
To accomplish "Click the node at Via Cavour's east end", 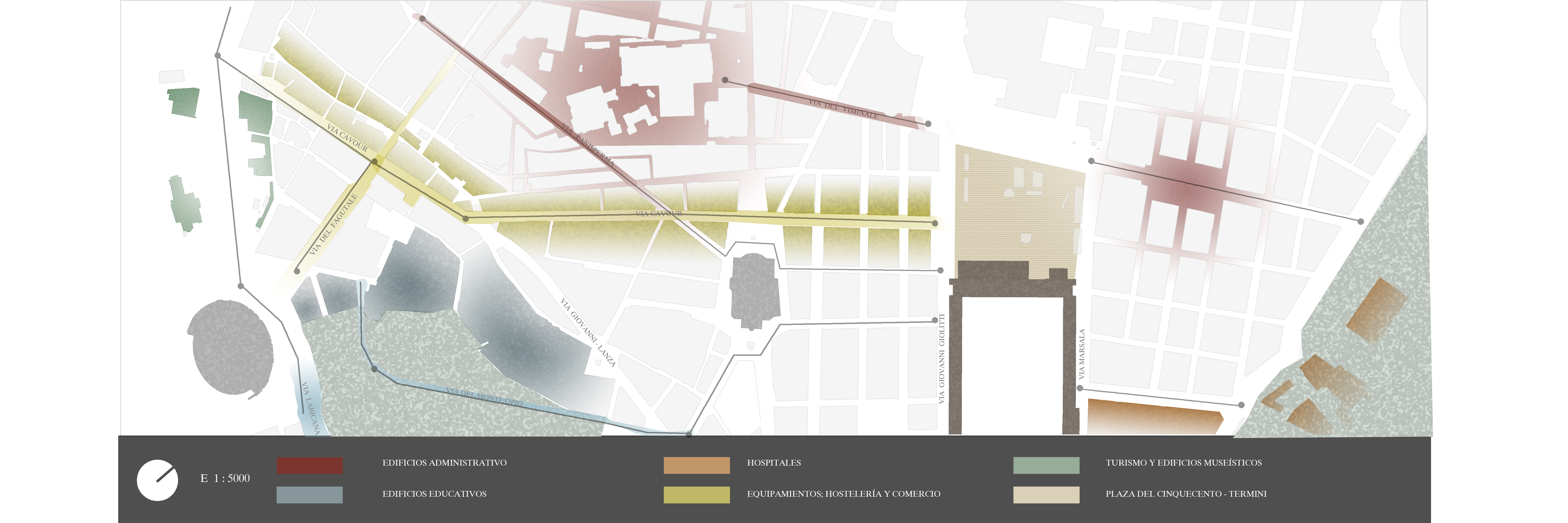I will coord(935,223).
